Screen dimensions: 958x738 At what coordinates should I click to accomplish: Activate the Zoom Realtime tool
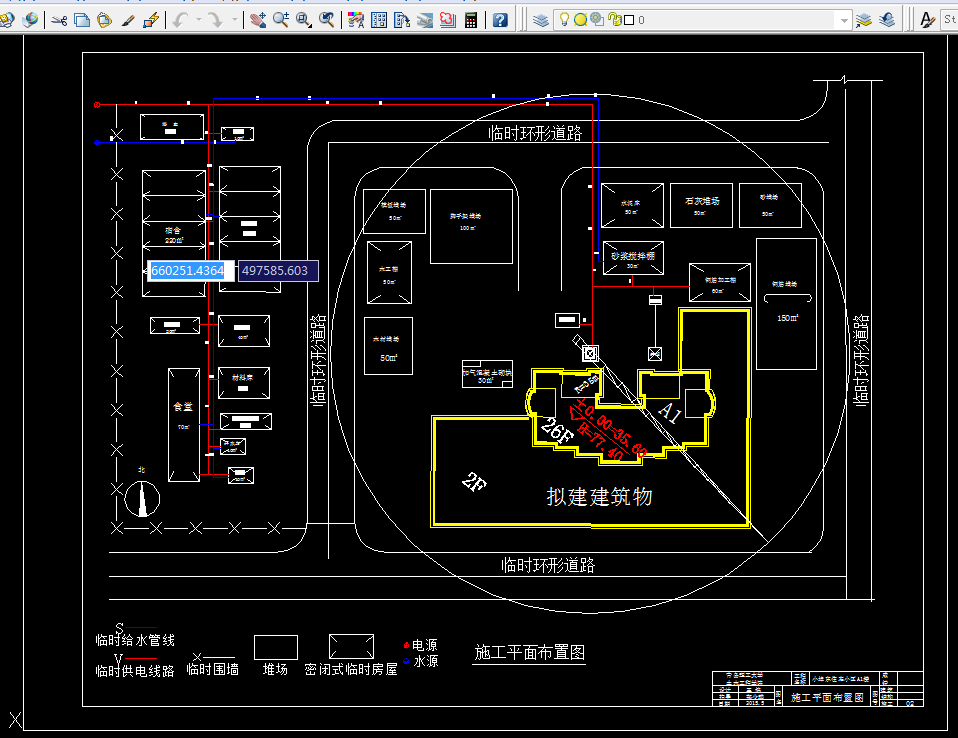click(281, 18)
